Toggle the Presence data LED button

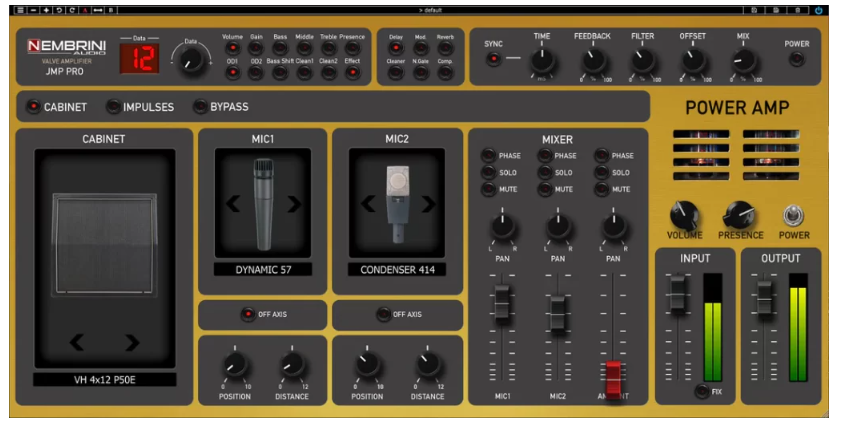click(x=352, y=48)
